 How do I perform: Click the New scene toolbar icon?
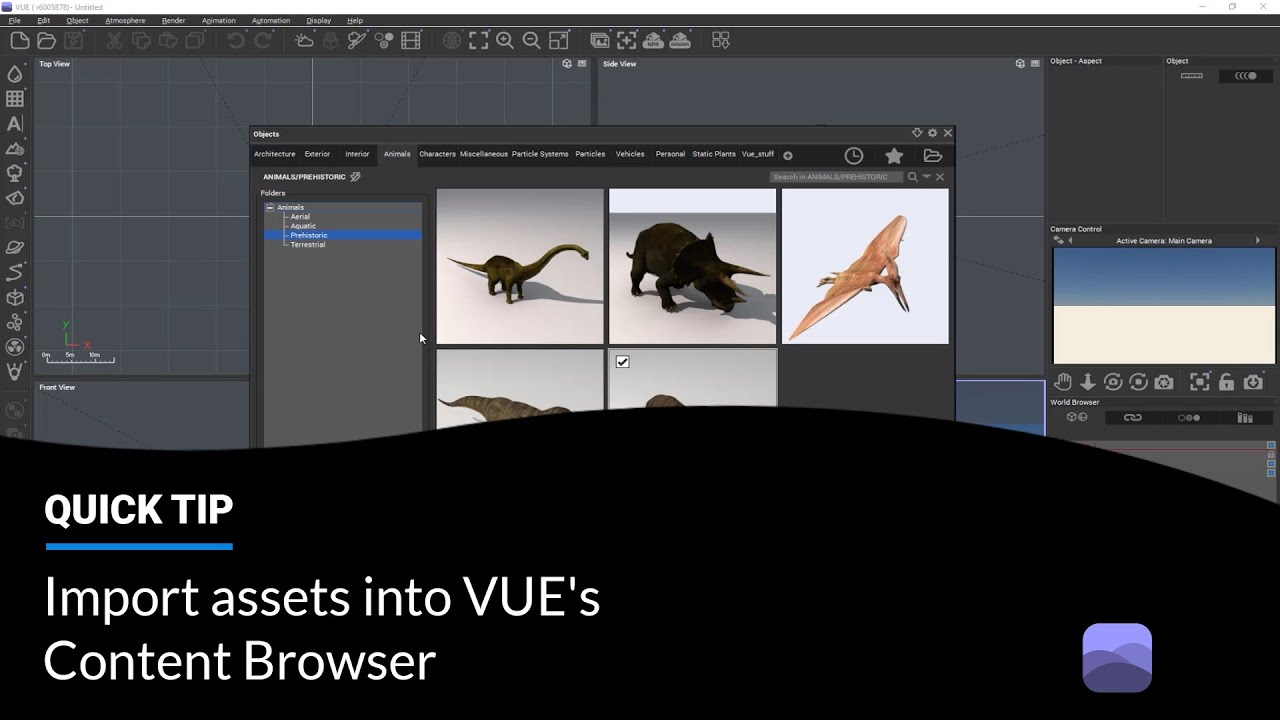point(19,41)
